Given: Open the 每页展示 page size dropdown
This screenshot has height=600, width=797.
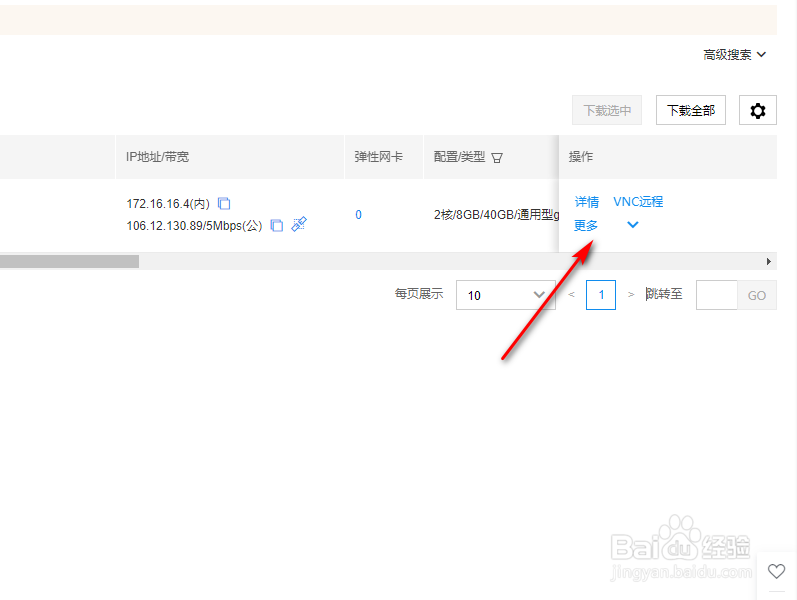Looking at the screenshot, I should pyautogui.click(x=505, y=295).
